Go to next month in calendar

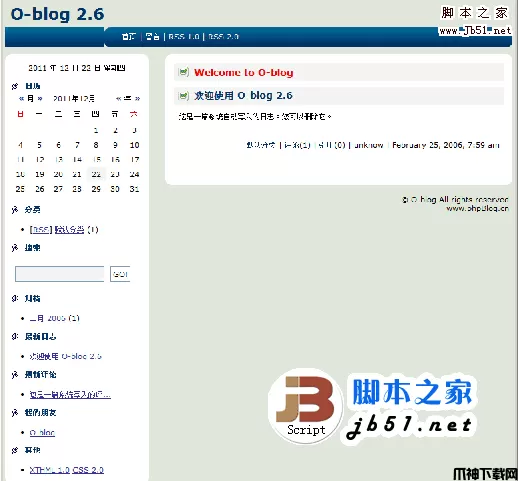tap(40, 98)
